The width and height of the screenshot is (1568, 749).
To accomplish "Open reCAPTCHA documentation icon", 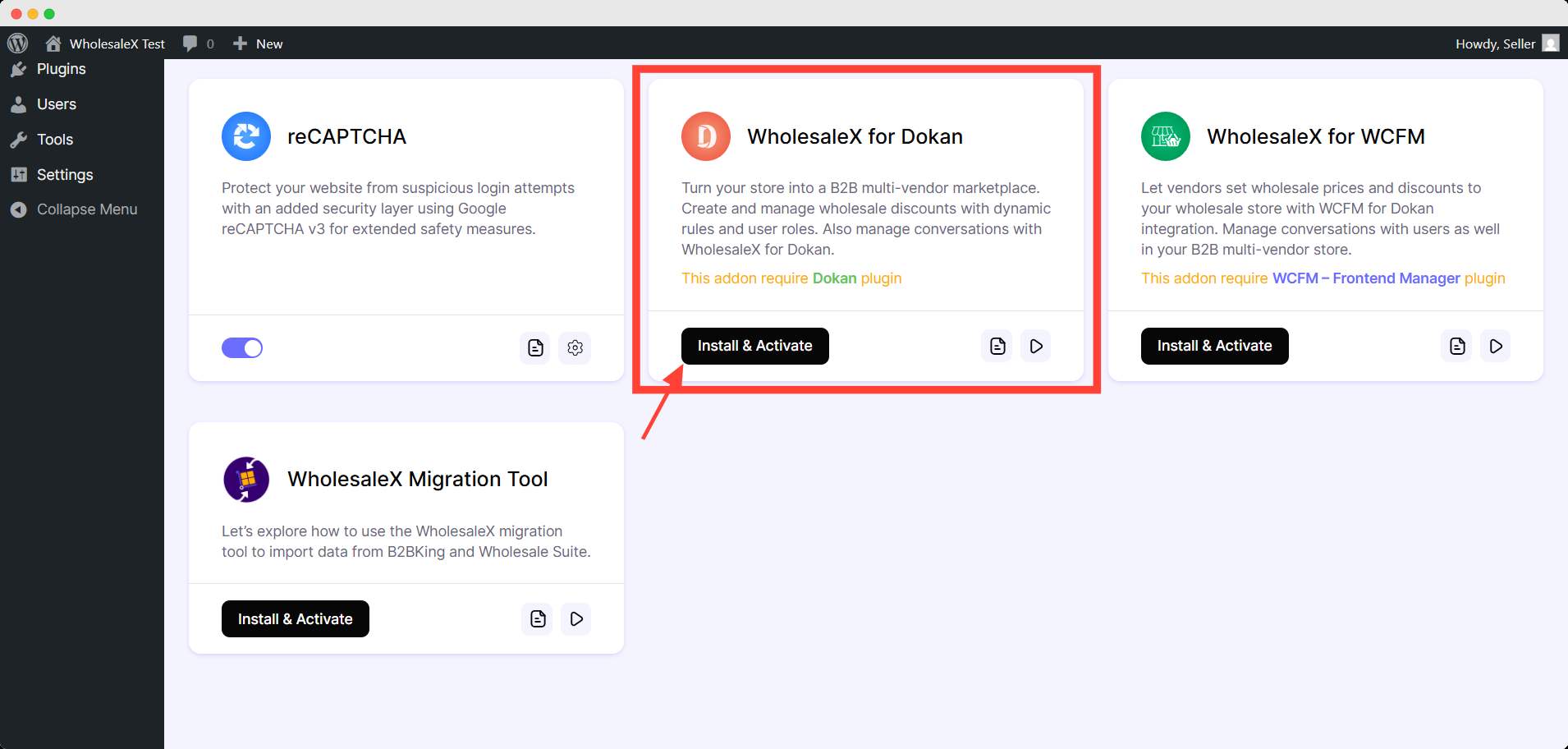I will [x=535, y=347].
